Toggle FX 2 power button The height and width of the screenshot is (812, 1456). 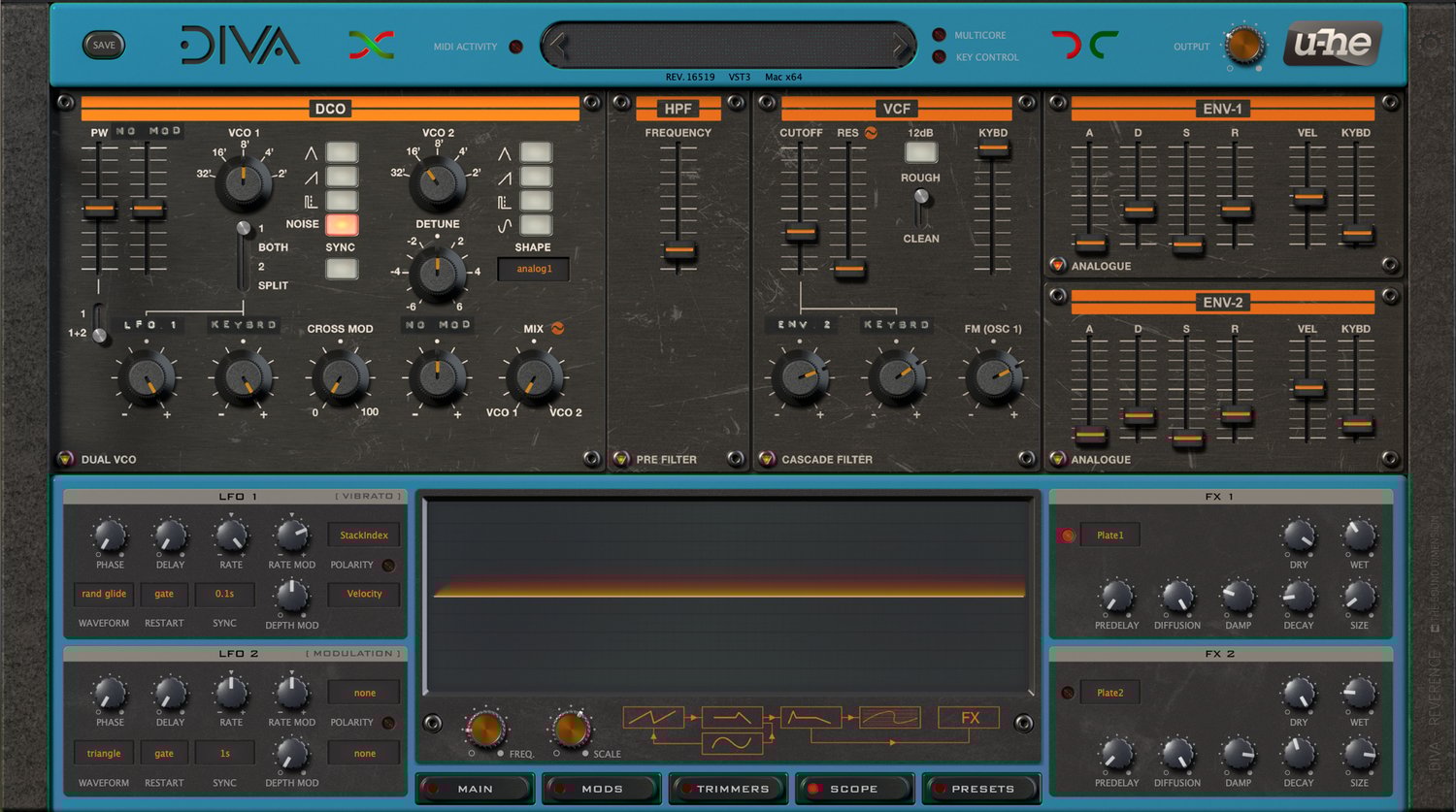pos(1067,693)
